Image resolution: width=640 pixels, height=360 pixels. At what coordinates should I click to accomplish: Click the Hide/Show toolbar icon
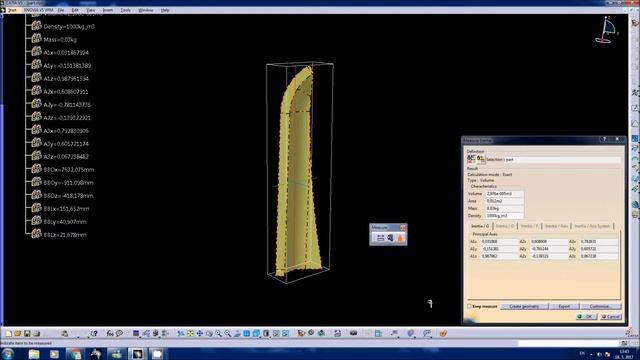pos(276,333)
